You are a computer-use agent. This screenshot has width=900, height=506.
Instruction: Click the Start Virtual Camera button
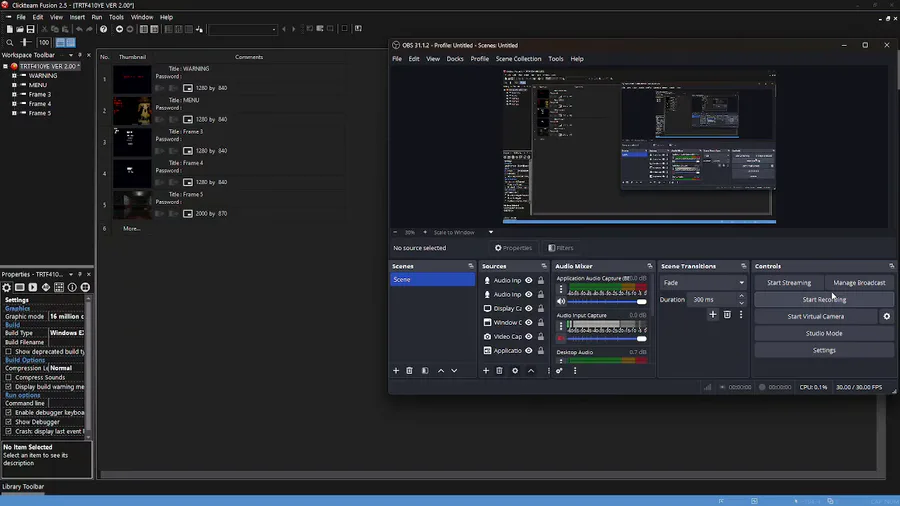816,316
